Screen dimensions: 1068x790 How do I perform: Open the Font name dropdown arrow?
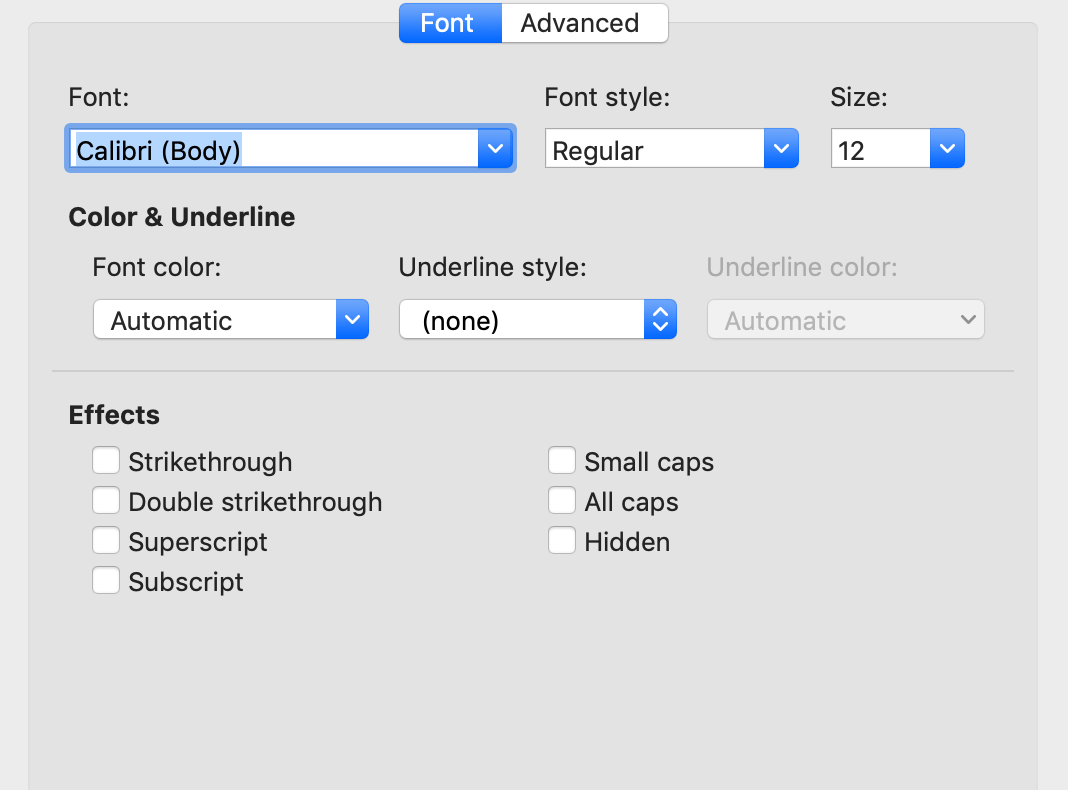pos(495,150)
